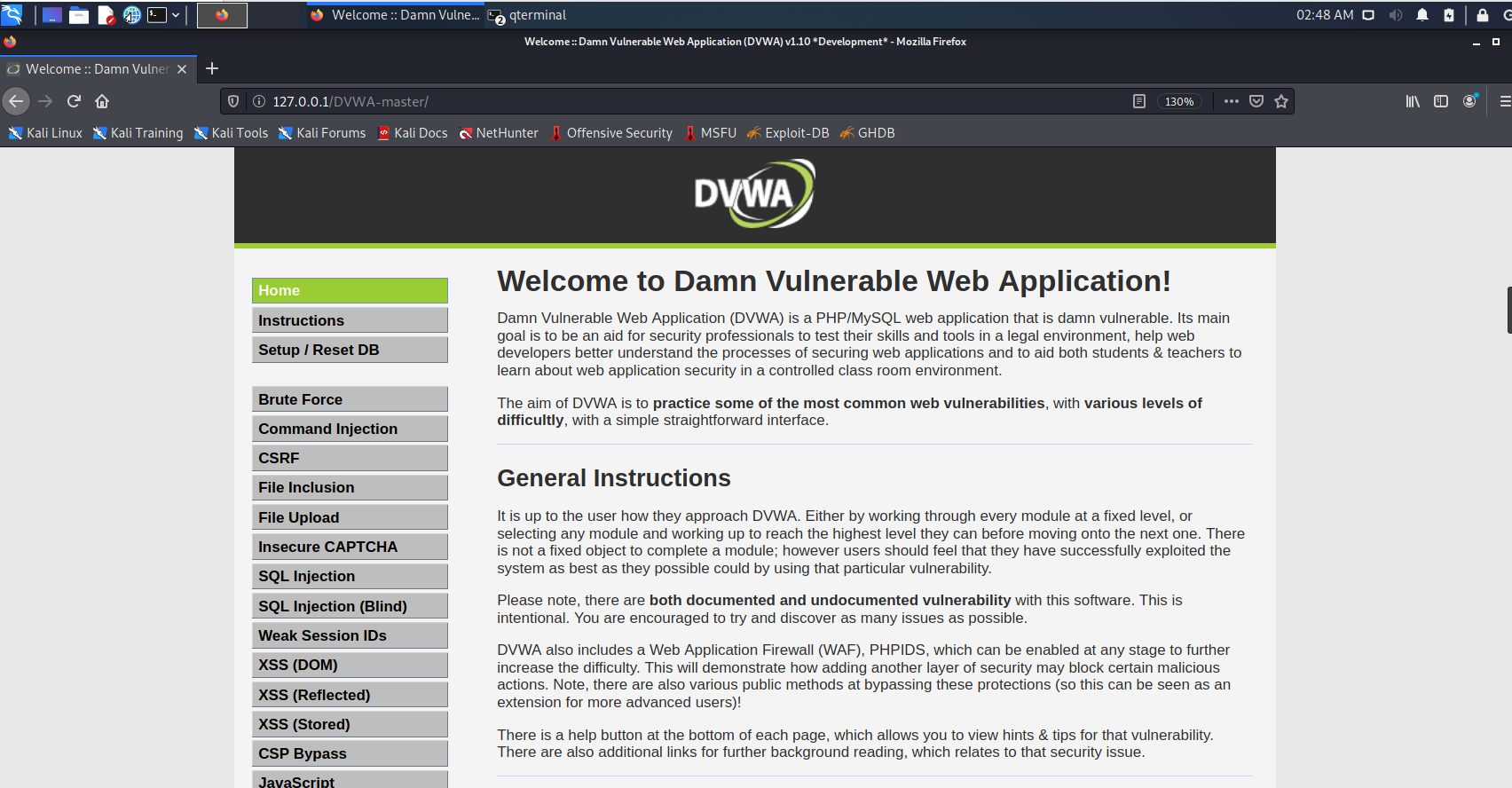Open the power manager battery icon
Image resolution: width=1512 pixels, height=788 pixels.
[1449, 15]
